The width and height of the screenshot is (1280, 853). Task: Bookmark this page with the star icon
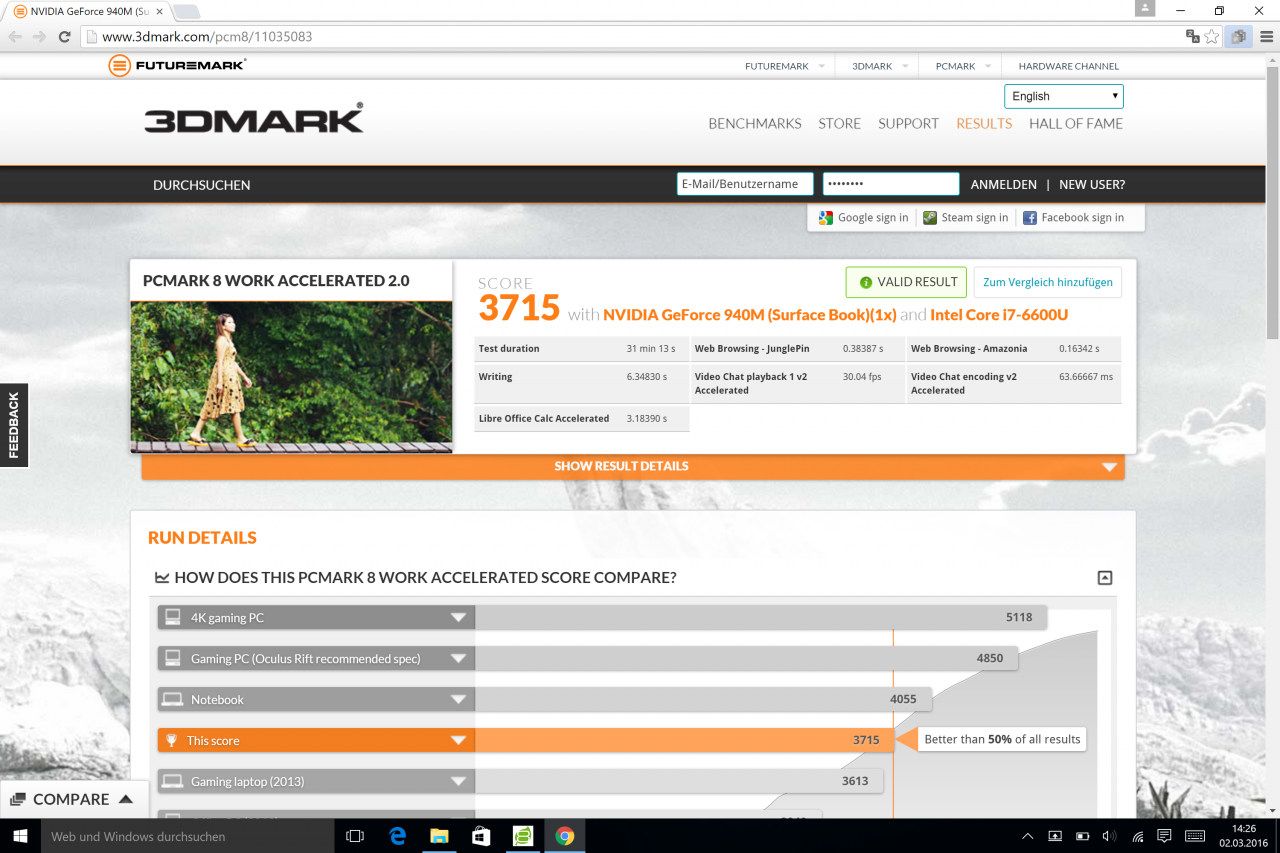[x=1212, y=37]
